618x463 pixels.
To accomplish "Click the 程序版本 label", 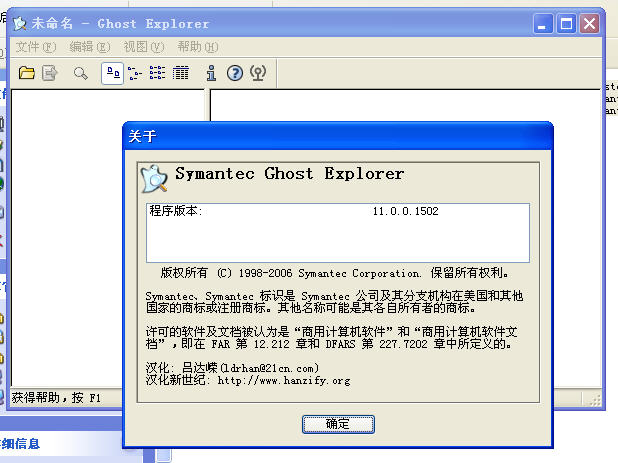I will click(176, 211).
